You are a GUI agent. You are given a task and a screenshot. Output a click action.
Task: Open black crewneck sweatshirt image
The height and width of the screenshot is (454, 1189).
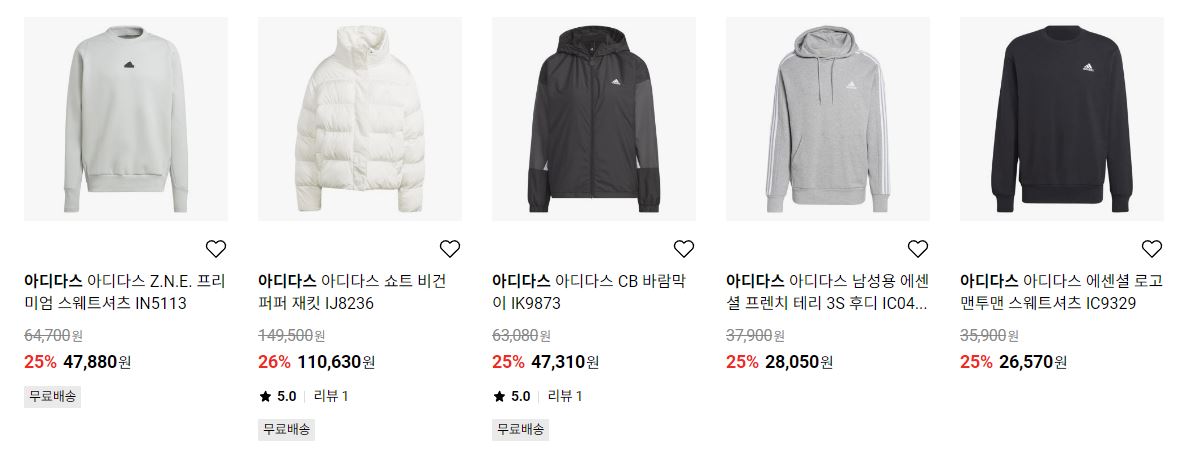point(1062,119)
